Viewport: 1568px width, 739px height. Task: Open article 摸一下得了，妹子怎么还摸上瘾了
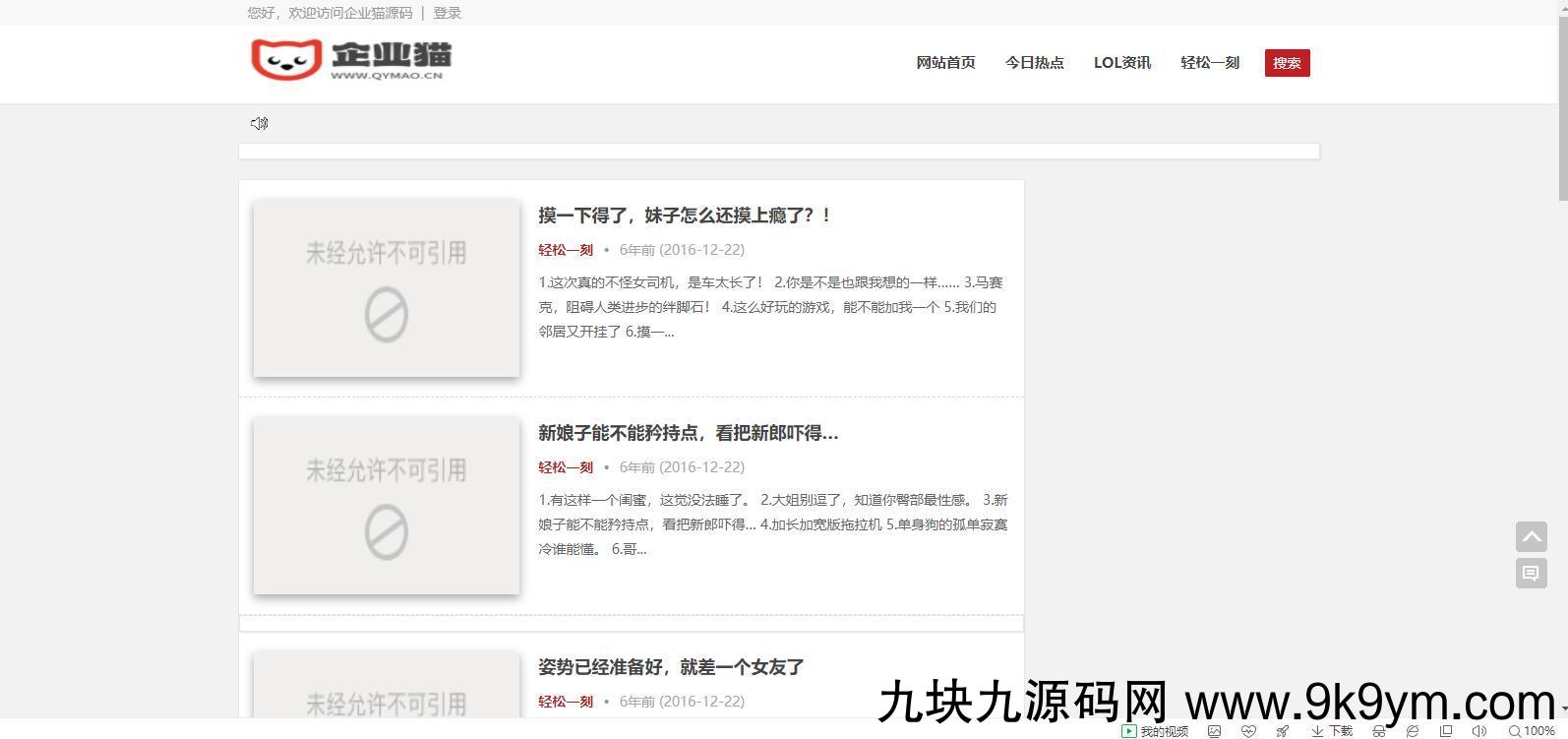tap(685, 216)
